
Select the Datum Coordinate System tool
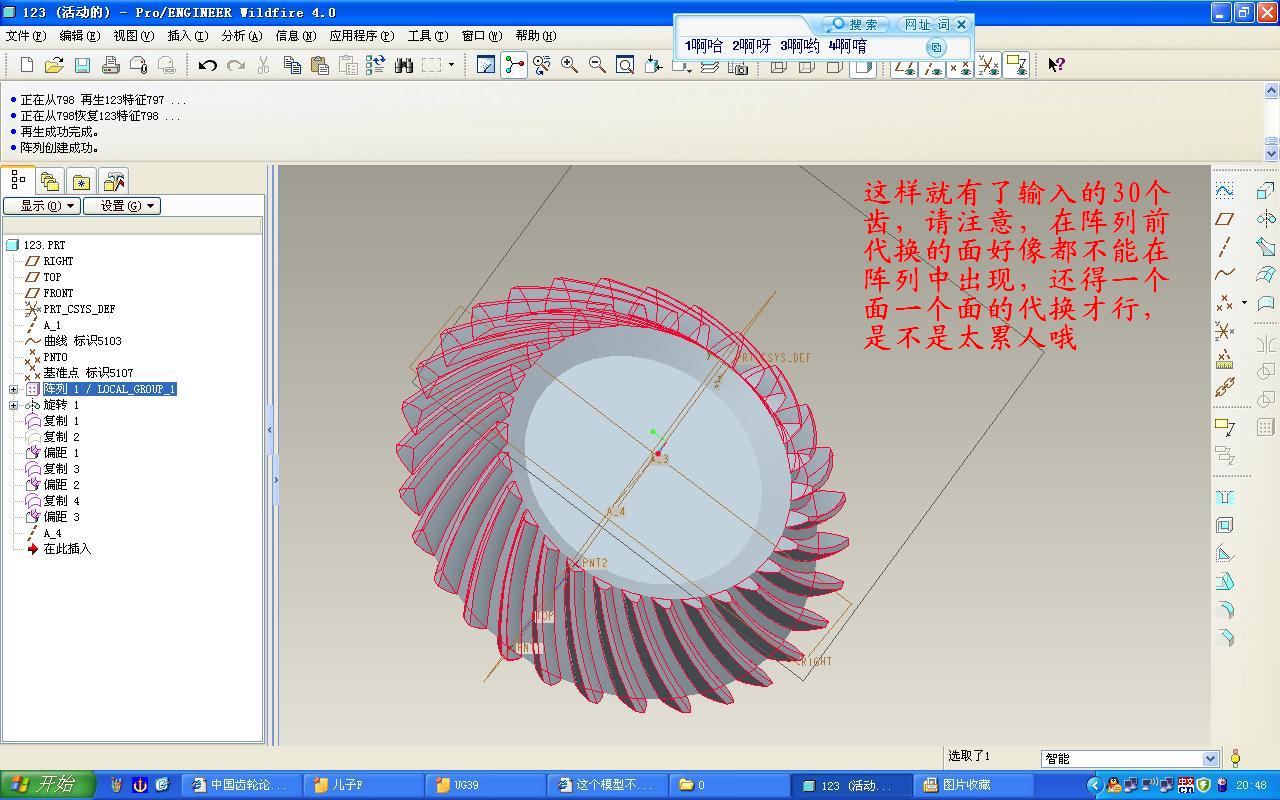[1224, 330]
